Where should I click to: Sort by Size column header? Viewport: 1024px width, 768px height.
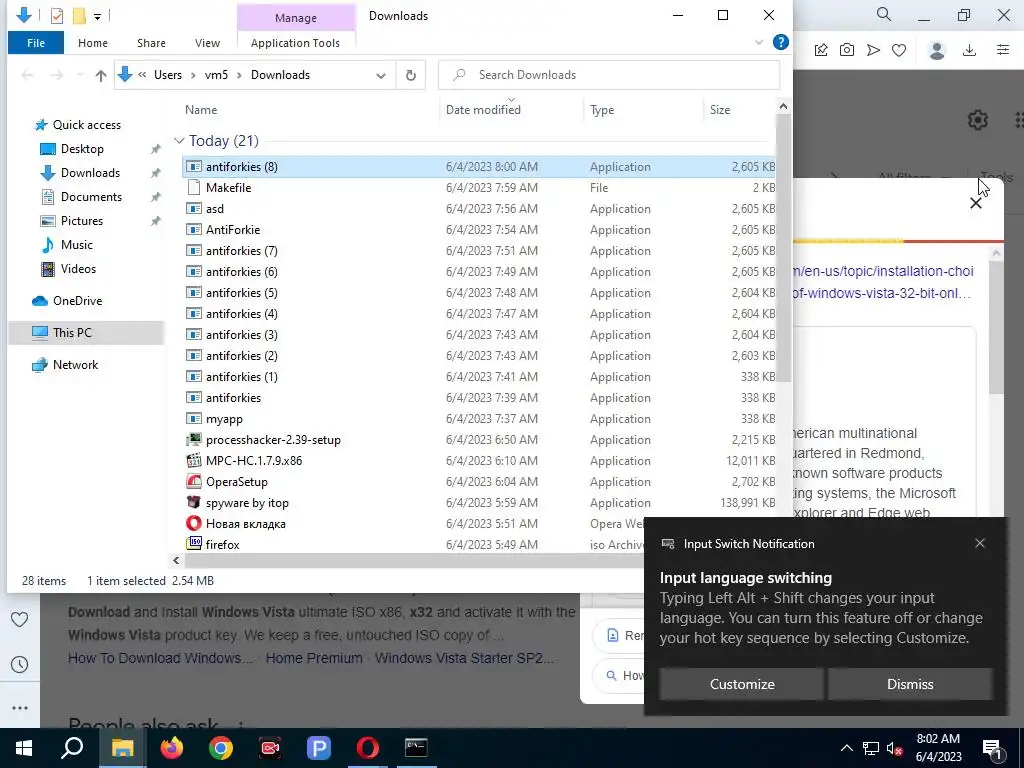coord(720,110)
